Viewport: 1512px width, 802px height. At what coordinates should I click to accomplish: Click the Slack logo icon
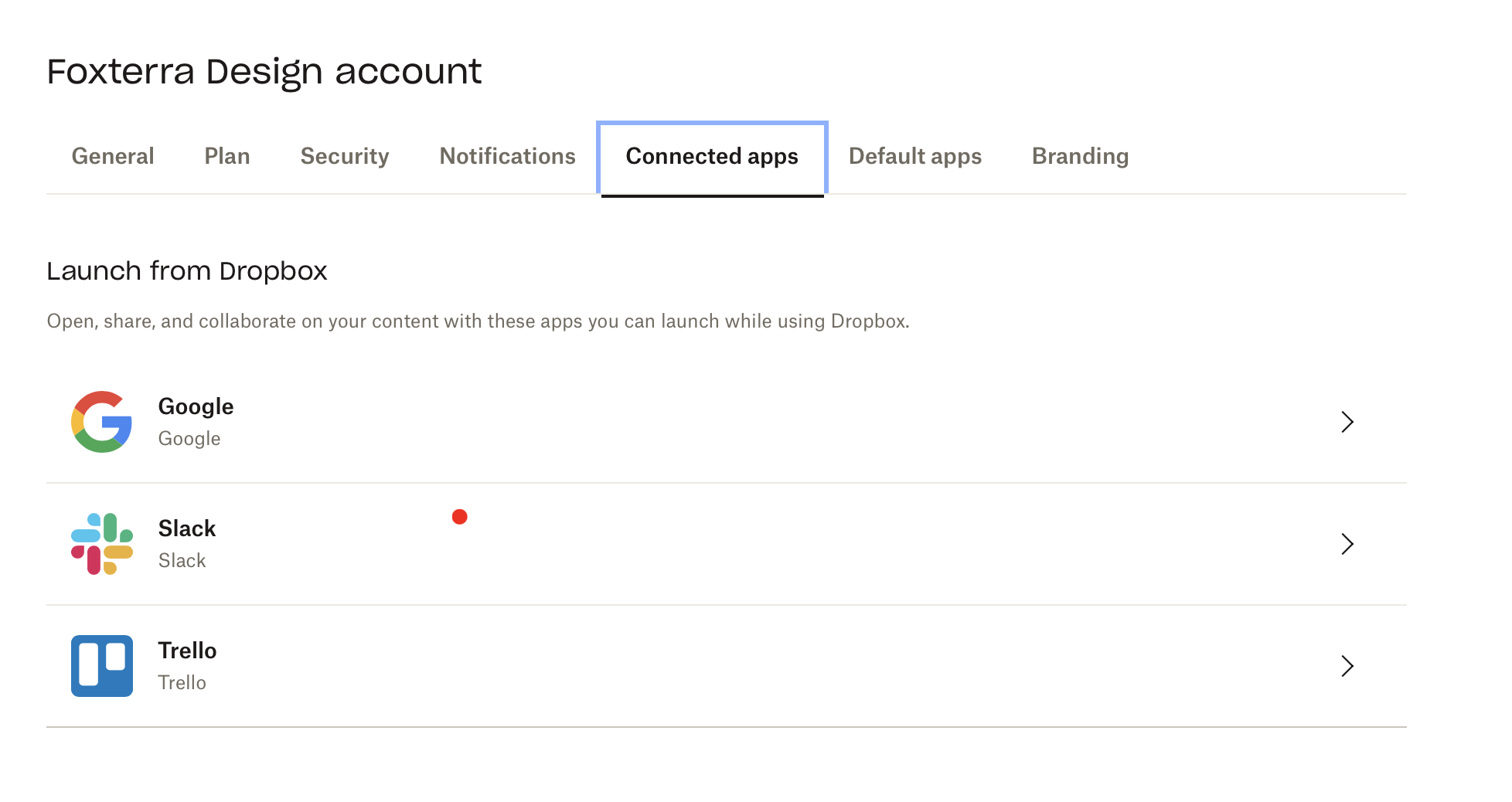point(101,544)
